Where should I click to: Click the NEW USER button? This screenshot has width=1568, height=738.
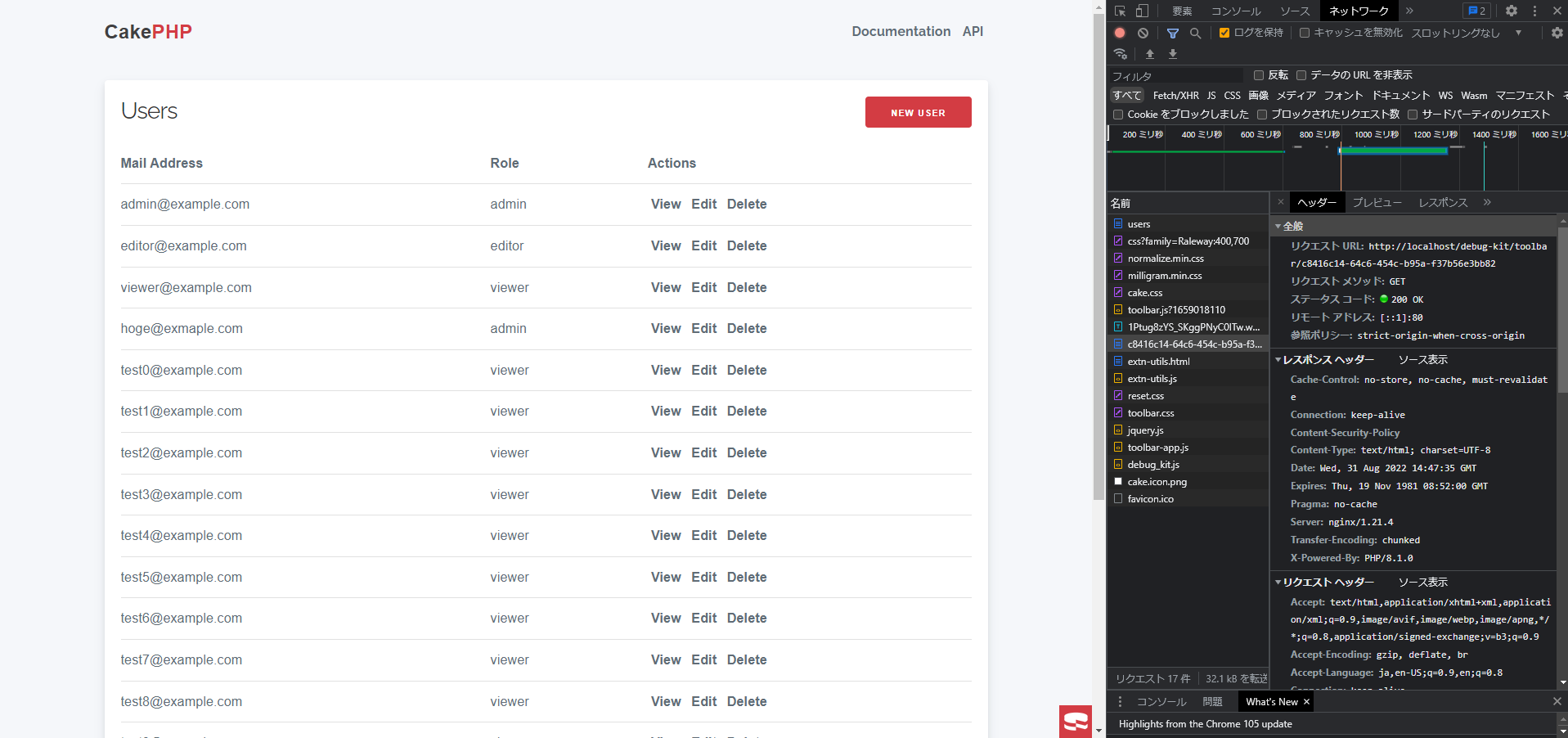[918, 112]
